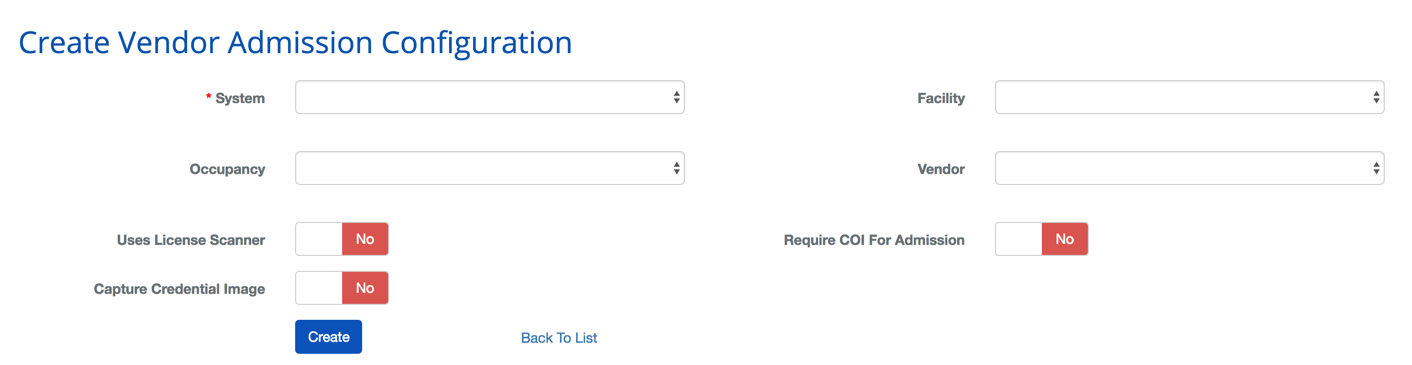The height and width of the screenshot is (365, 1412).
Task: Click the red No on Uses License Scanner
Action: click(365, 239)
